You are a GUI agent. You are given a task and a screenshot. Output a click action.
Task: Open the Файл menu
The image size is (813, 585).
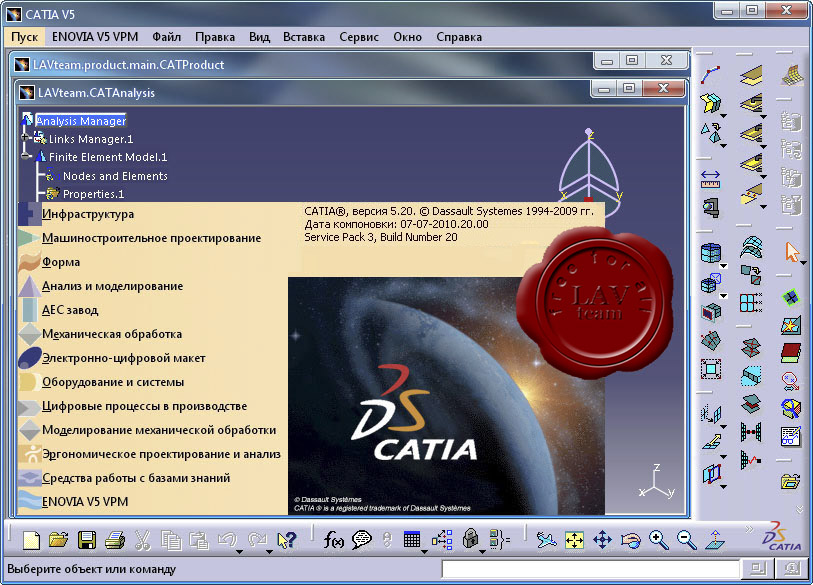[x=166, y=37]
